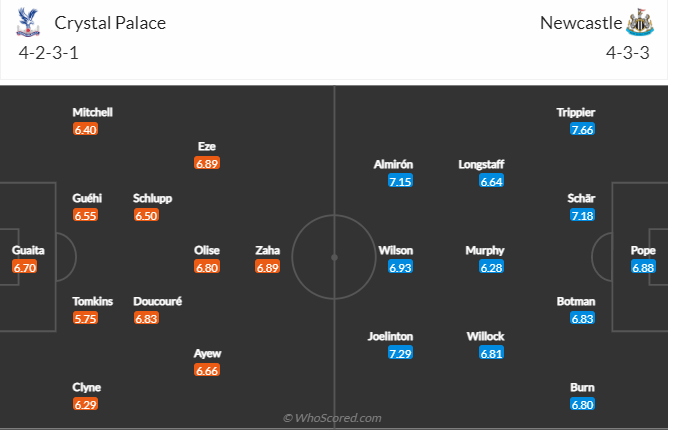
Task: Click player name Wilson
Action: (x=395, y=250)
